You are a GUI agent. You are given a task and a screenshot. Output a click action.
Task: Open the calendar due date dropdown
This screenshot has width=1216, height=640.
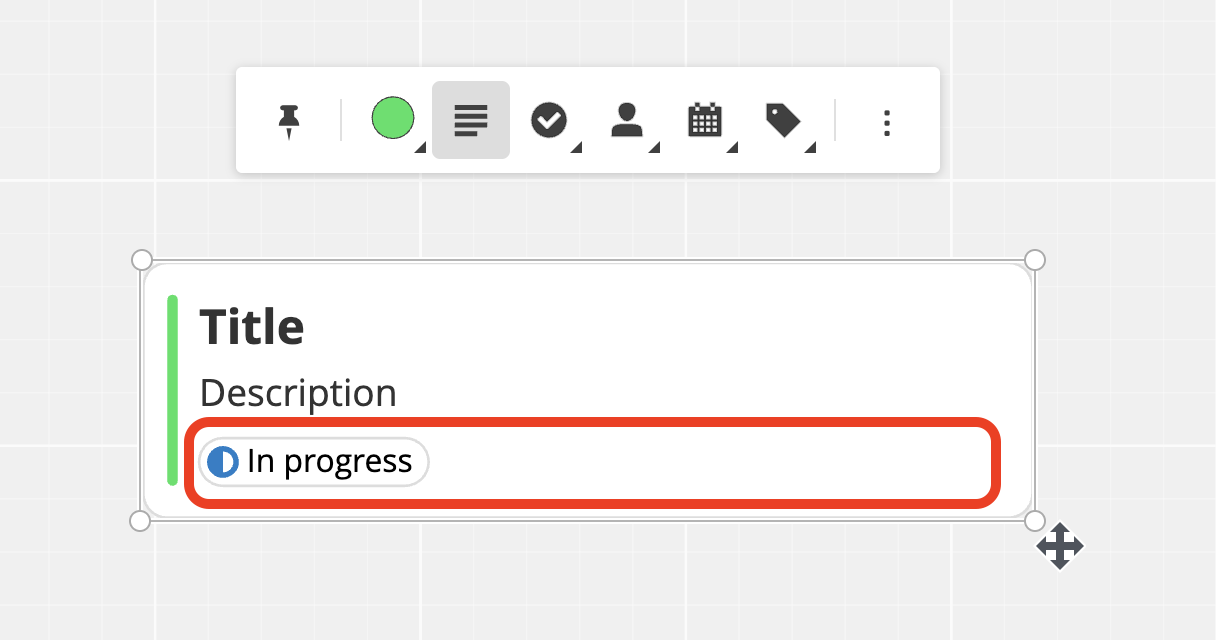tap(705, 121)
